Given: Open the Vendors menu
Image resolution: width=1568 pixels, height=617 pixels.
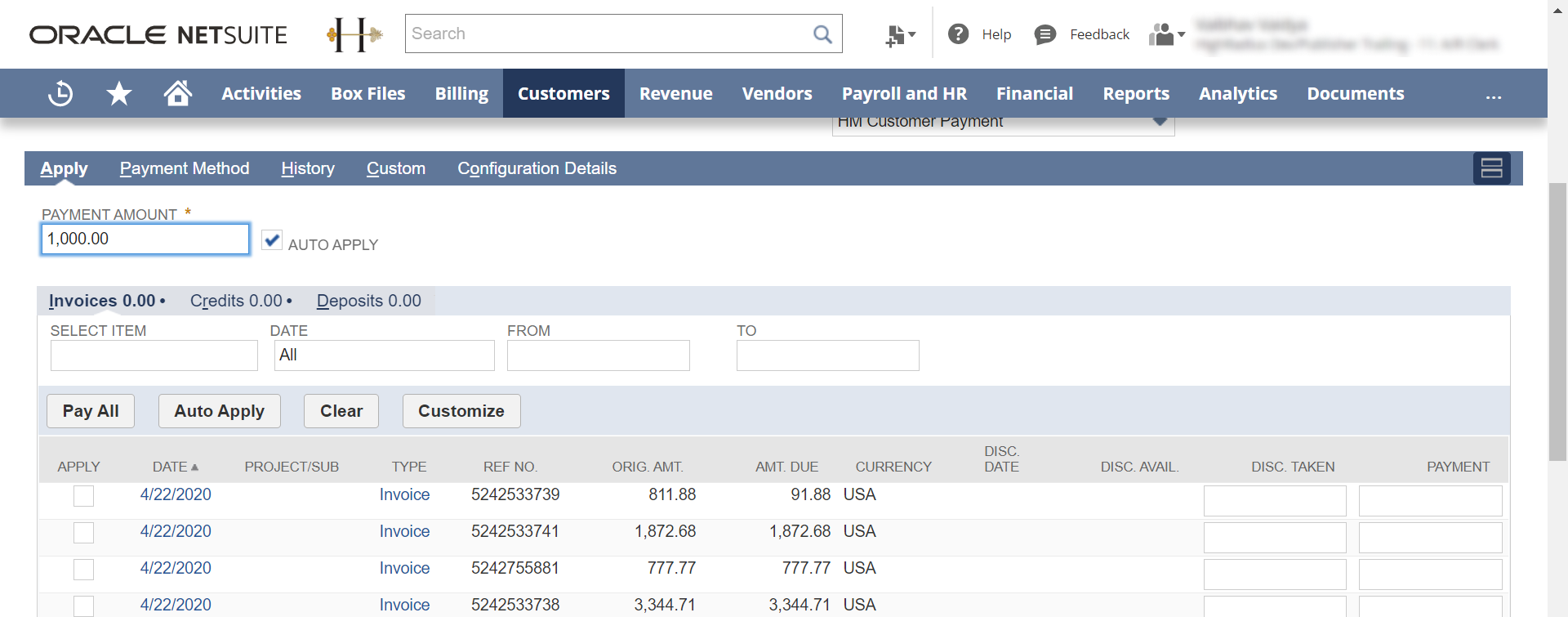Looking at the screenshot, I should pyautogui.click(x=777, y=94).
